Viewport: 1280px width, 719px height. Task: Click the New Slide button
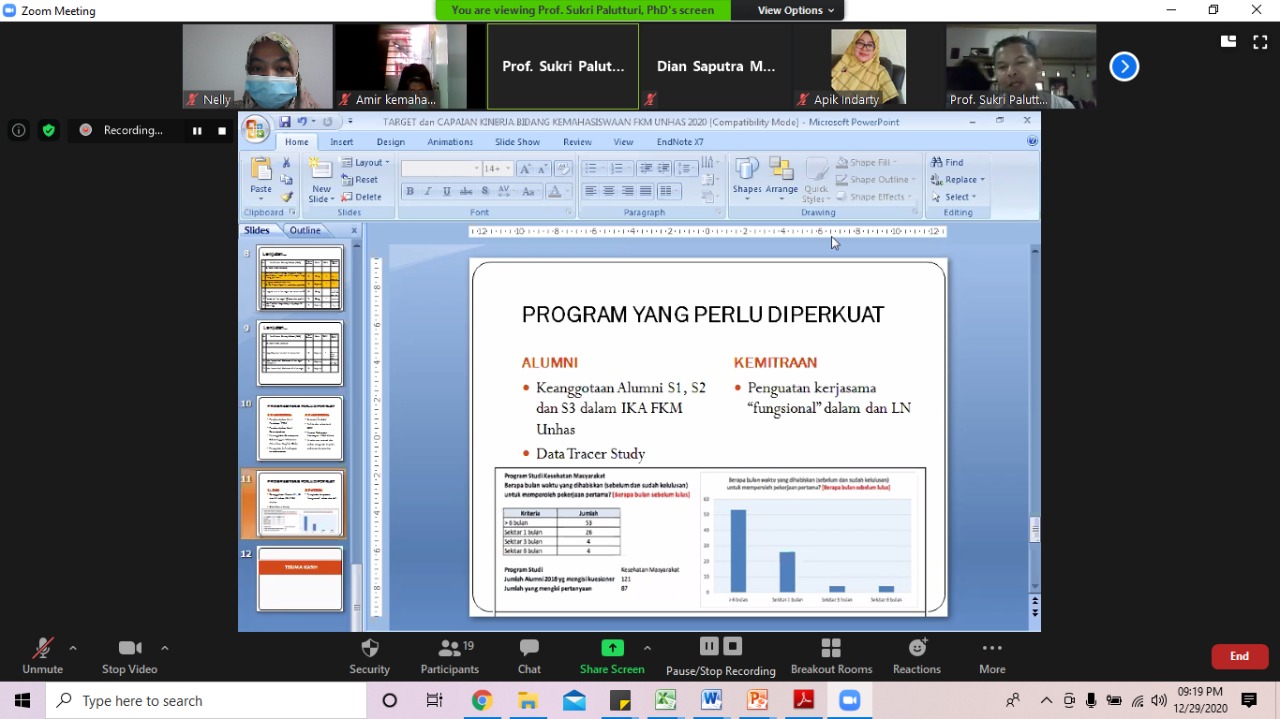[321, 180]
